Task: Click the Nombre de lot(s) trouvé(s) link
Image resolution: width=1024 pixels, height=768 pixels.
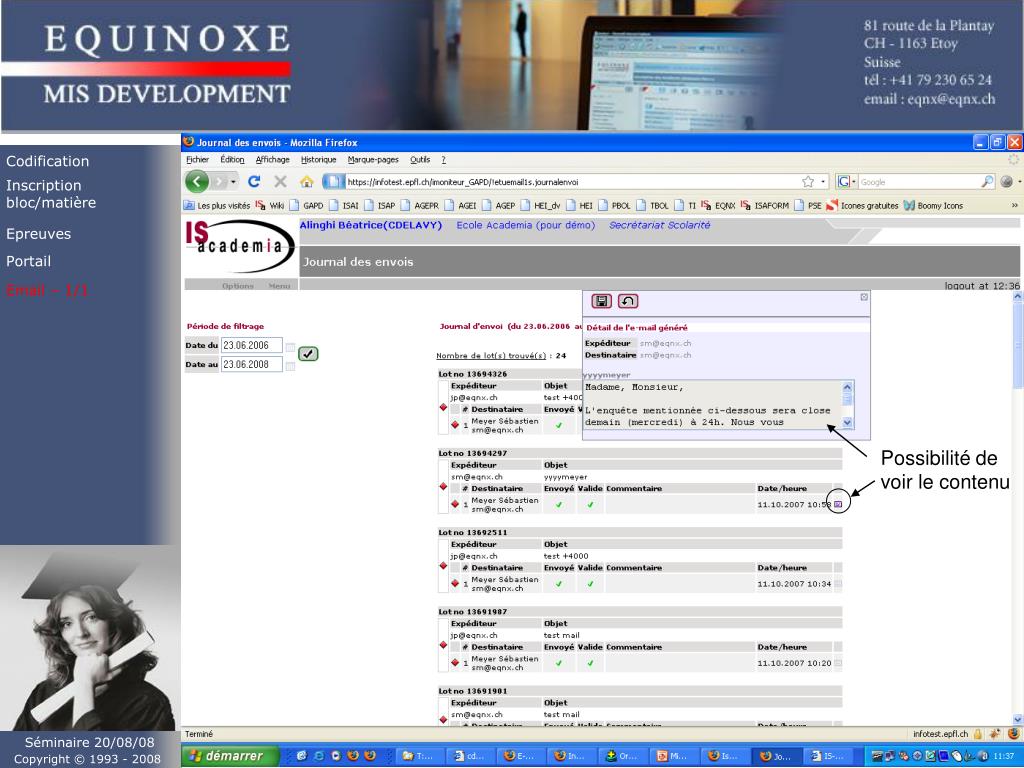Action: coord(491,356)
